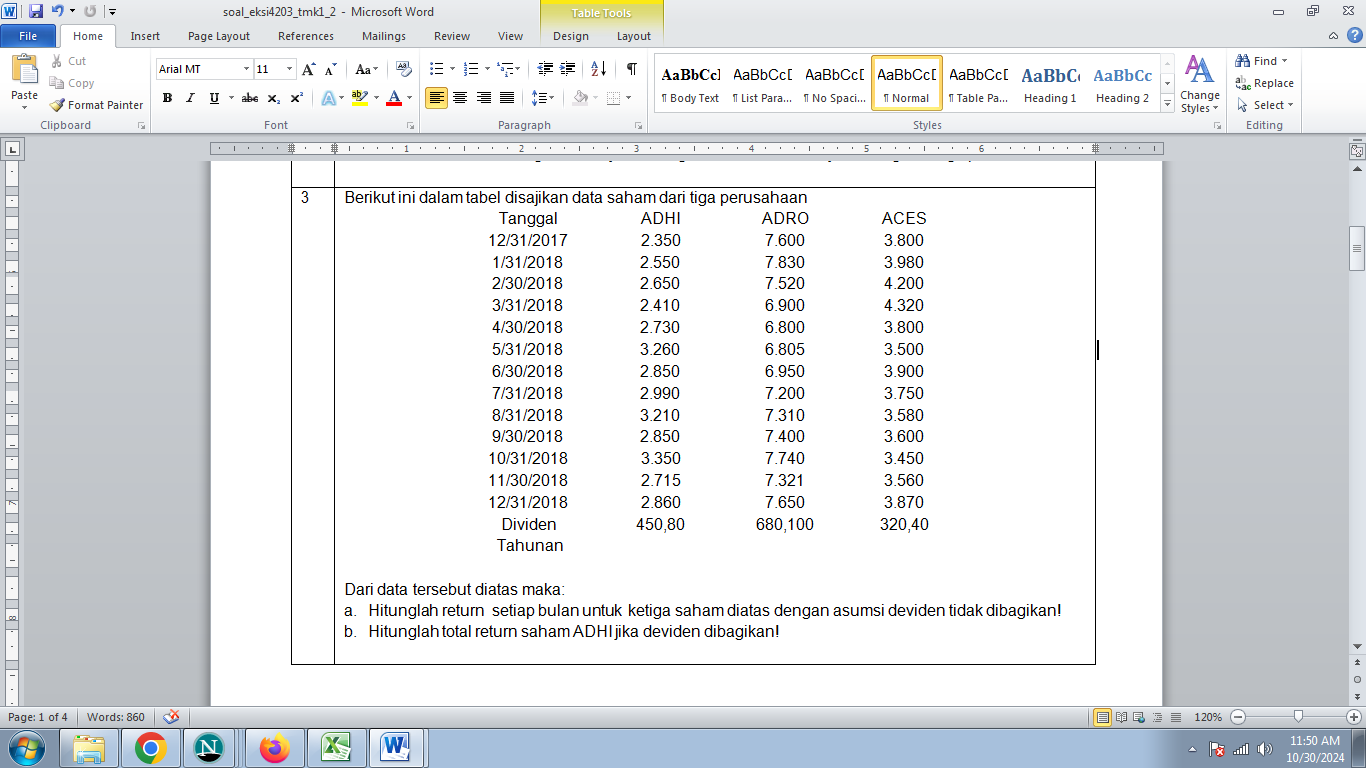Screen dimensions: 1366x768
Task: Click the vertical scrollbar thumb
Action: 1357,248
